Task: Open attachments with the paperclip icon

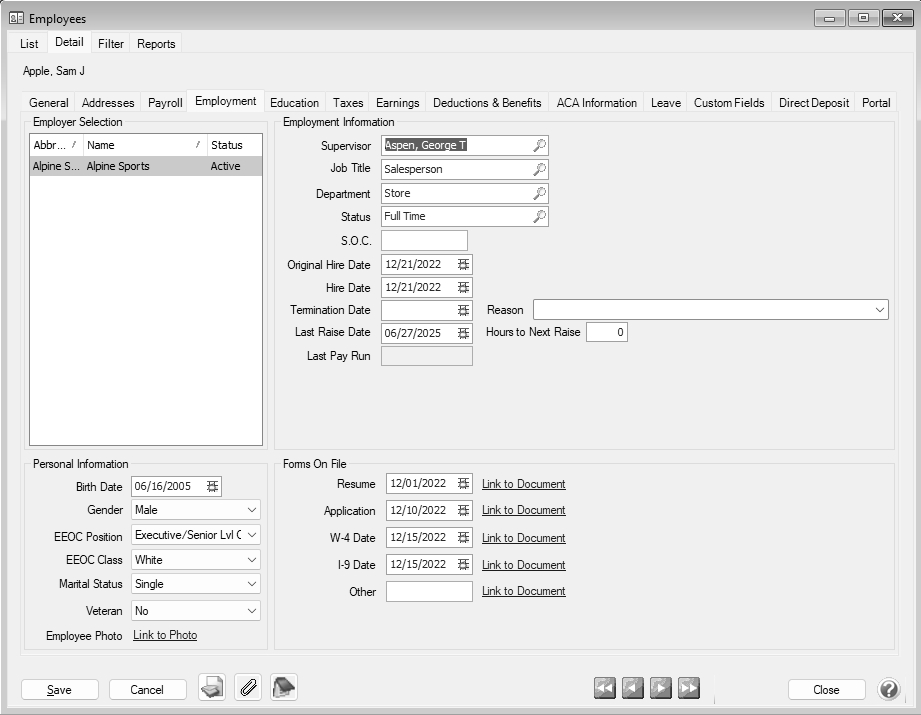Action: click(248, 688)
